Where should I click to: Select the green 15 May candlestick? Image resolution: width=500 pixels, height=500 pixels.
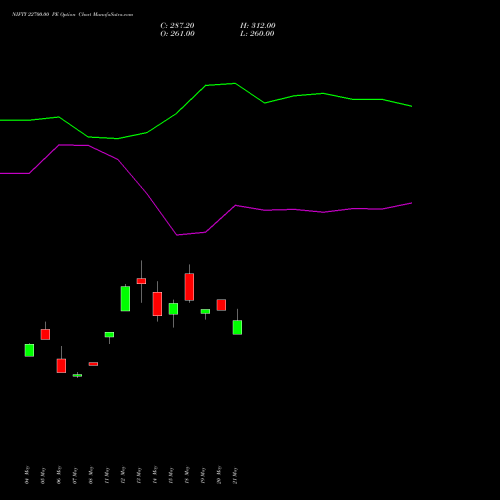173,309
